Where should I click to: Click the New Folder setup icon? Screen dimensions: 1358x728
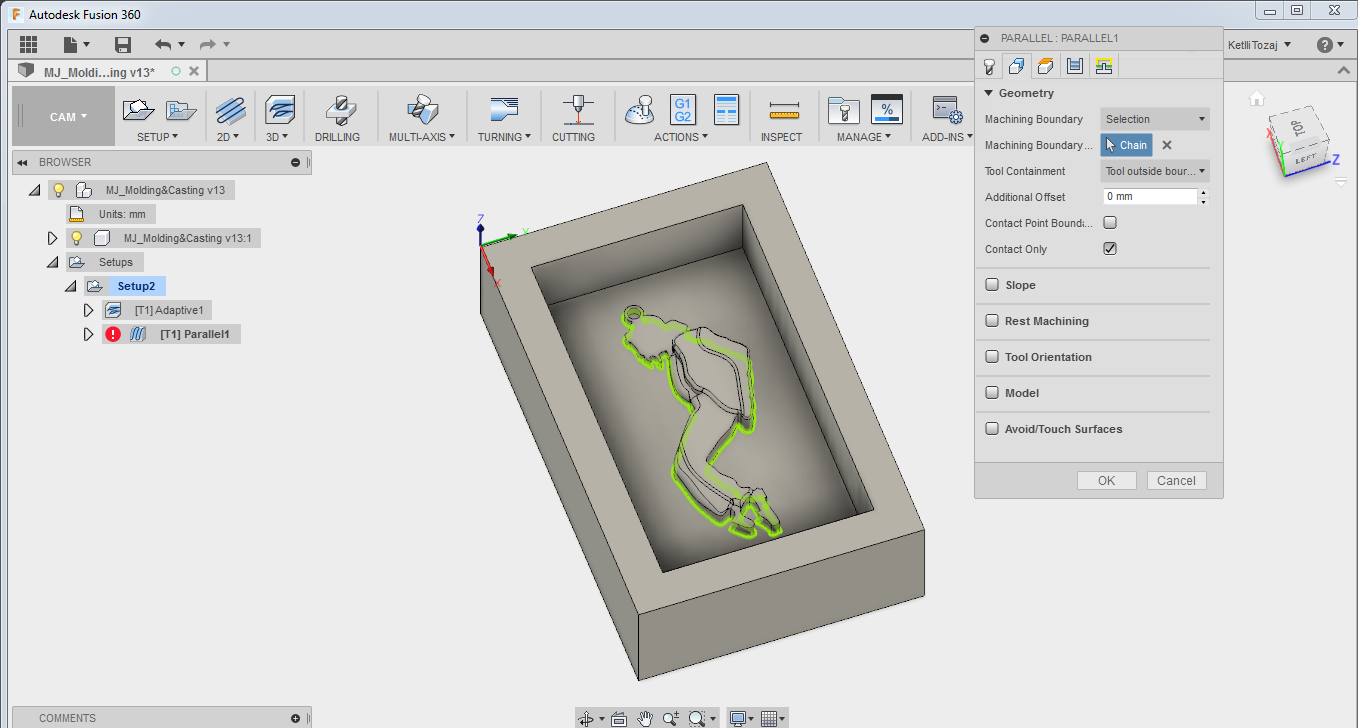point(181,109)
